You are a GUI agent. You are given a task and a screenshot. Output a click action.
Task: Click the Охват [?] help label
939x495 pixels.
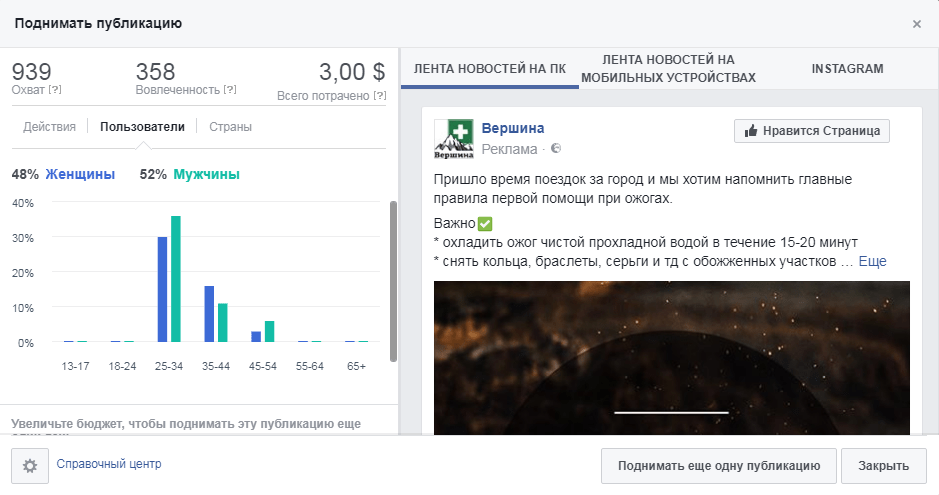[37, 90]
